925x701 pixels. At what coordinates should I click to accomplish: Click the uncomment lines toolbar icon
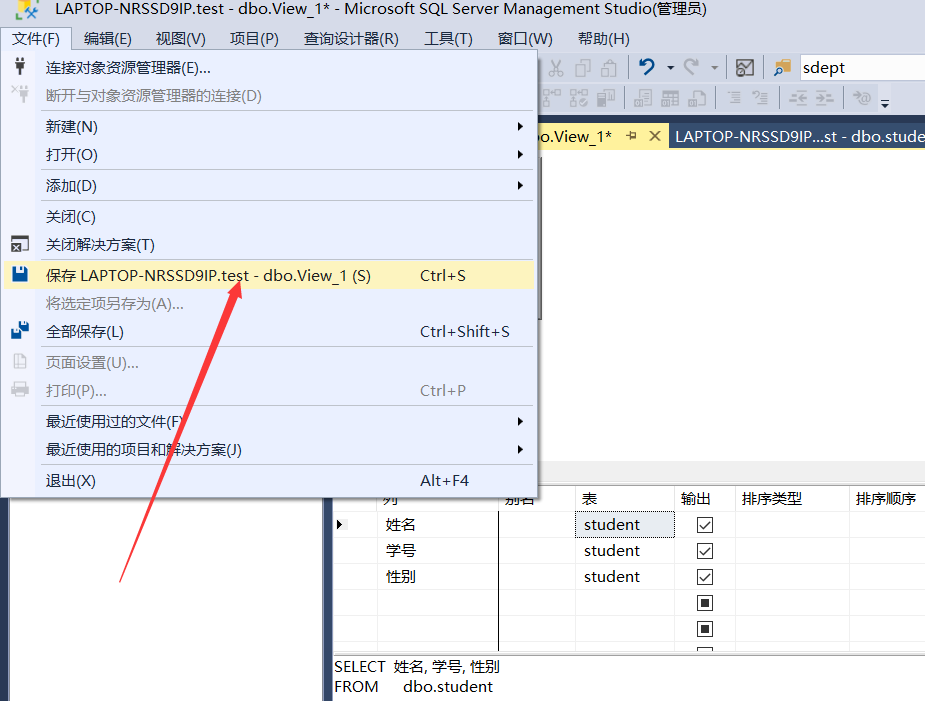tap(760, 97)
